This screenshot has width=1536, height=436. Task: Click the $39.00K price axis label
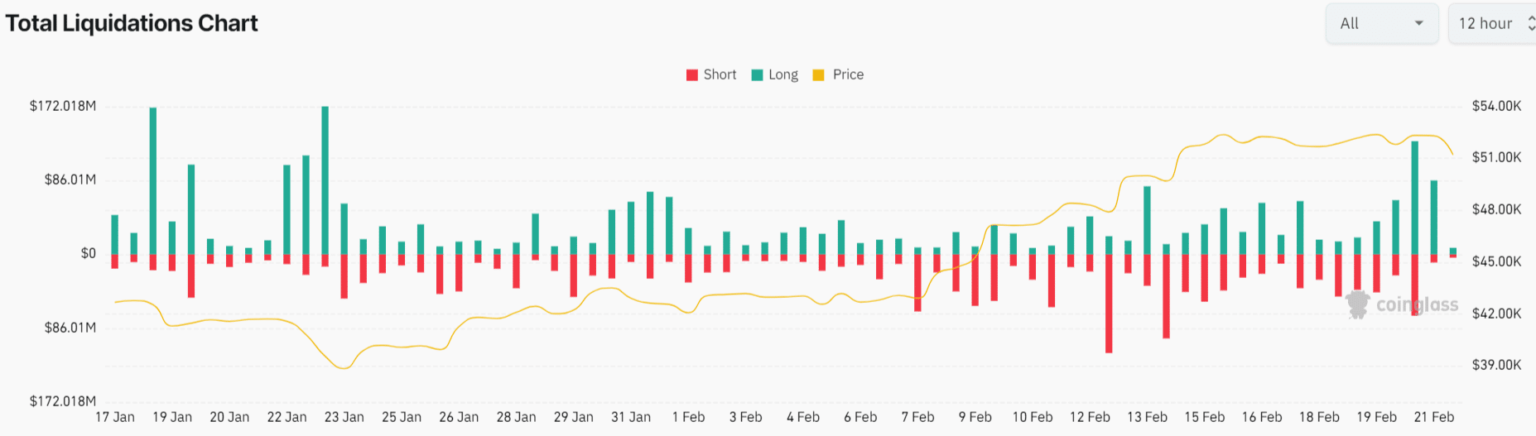[x=1496, y=365]
